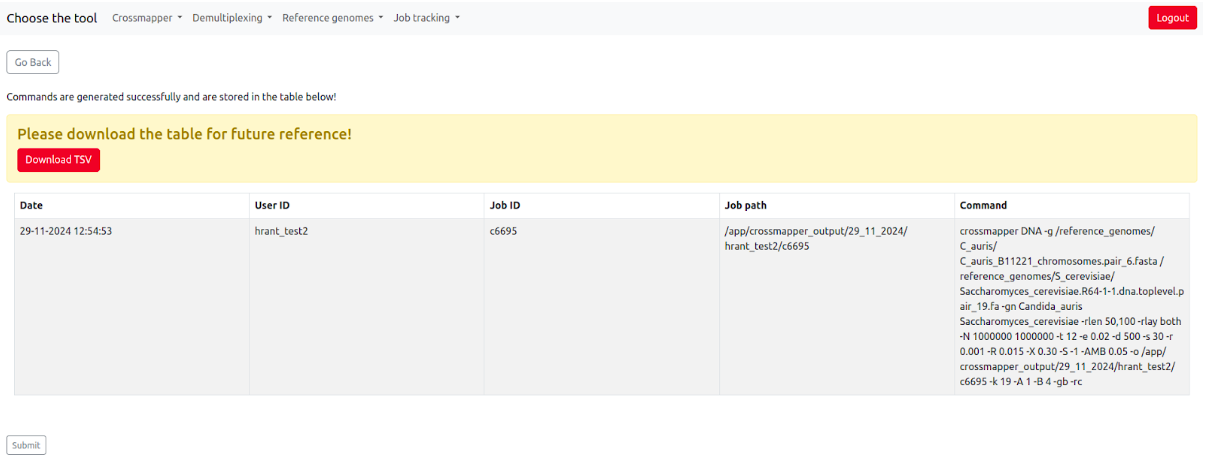The width and height of the screenshot is (1205, 465).
Task: Click the 'Please download the table' heading
Action: (x=184, y=134)
